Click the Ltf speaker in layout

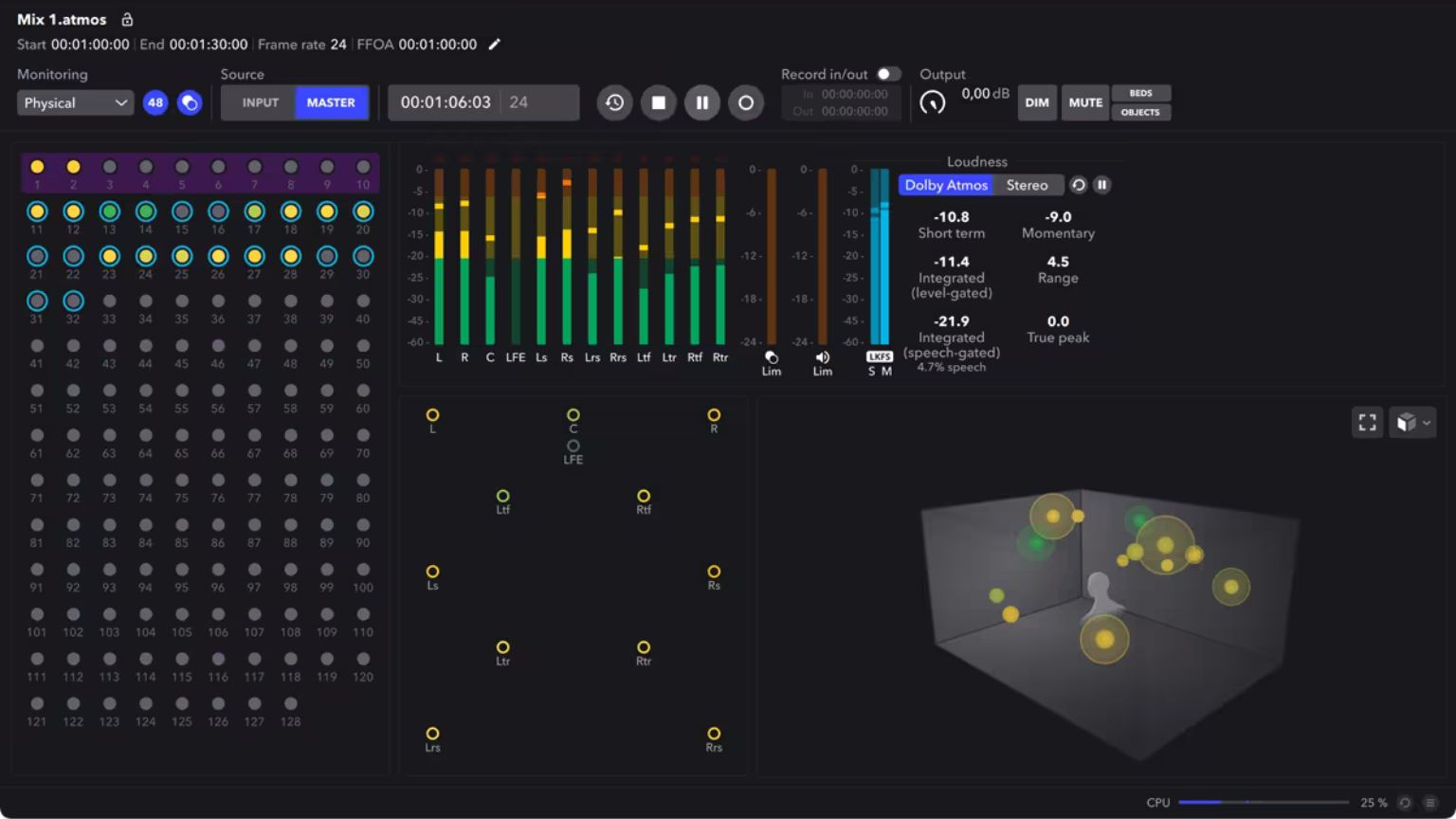click(503, 496)
